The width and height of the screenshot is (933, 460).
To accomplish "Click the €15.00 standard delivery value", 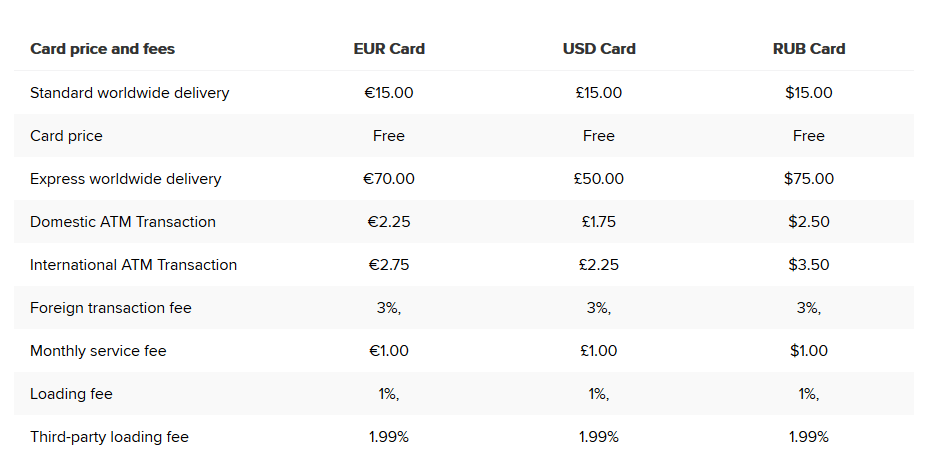I will tap(389, 93).
